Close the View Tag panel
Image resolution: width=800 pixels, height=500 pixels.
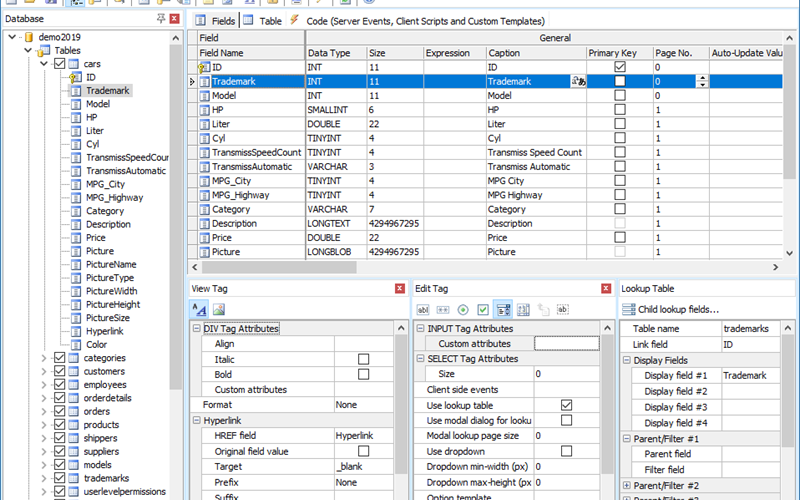(400, 288)
